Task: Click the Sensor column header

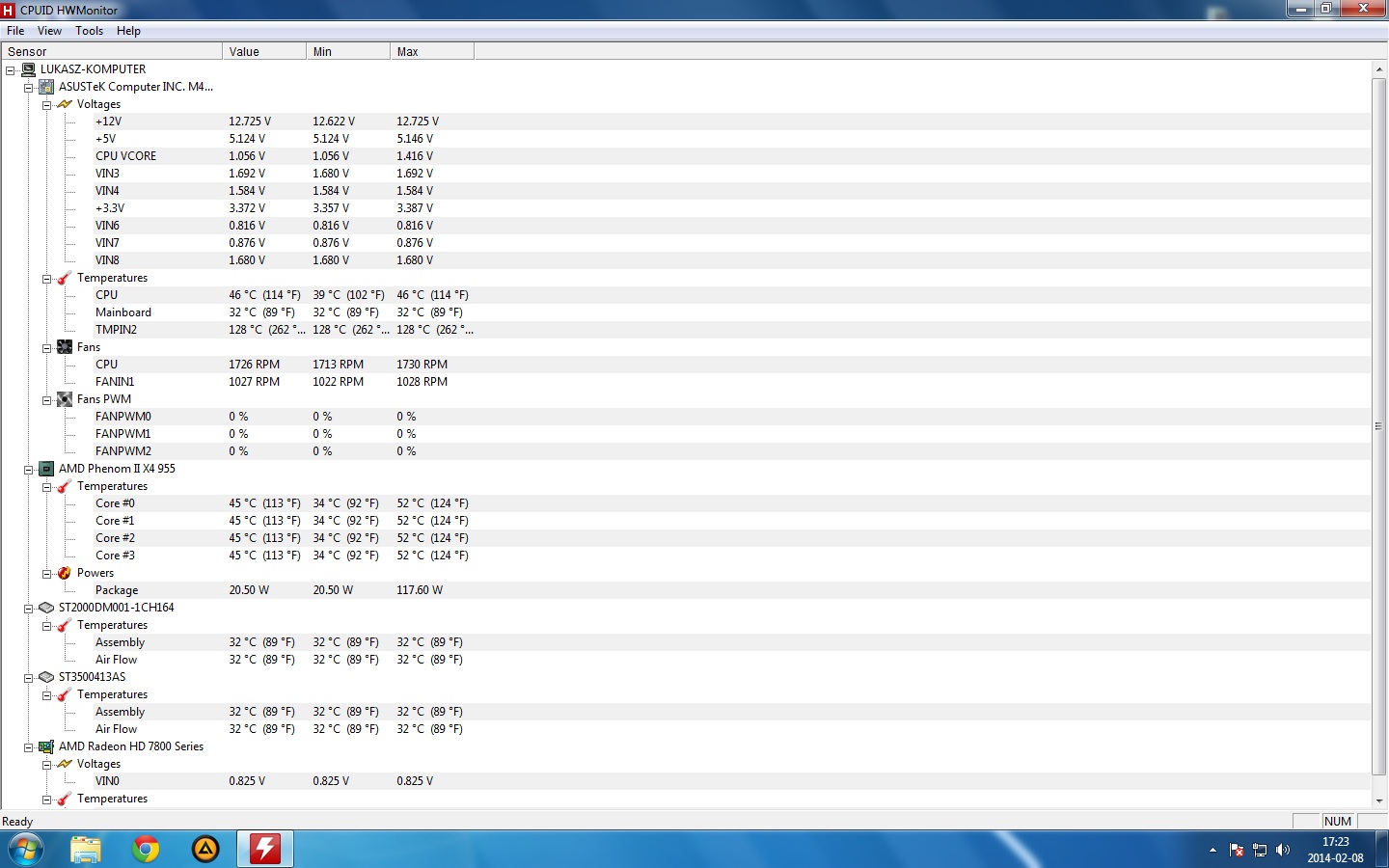Action: click(112, 52)
